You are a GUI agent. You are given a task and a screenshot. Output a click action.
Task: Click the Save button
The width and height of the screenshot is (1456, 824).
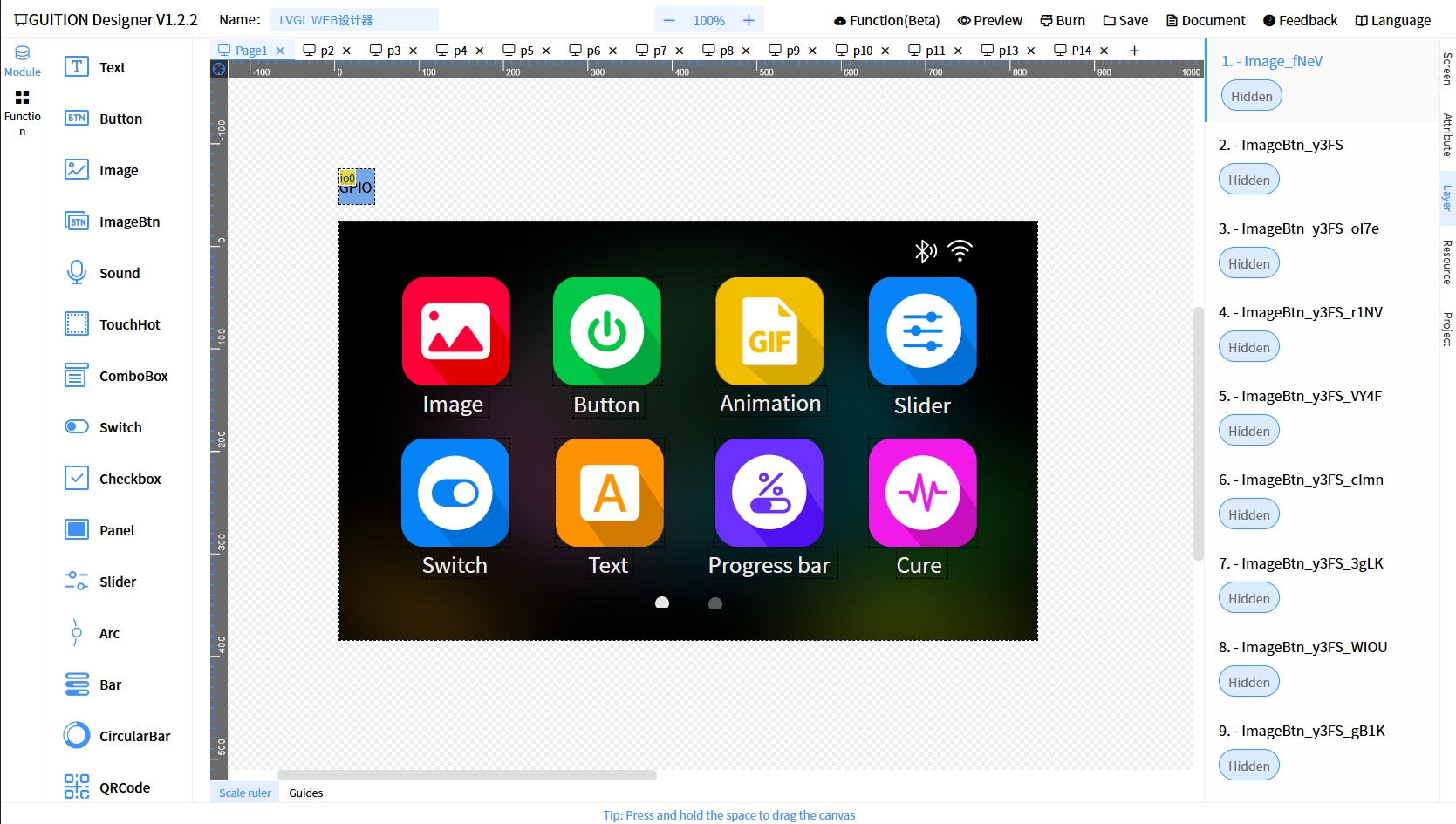[1125, 20]
